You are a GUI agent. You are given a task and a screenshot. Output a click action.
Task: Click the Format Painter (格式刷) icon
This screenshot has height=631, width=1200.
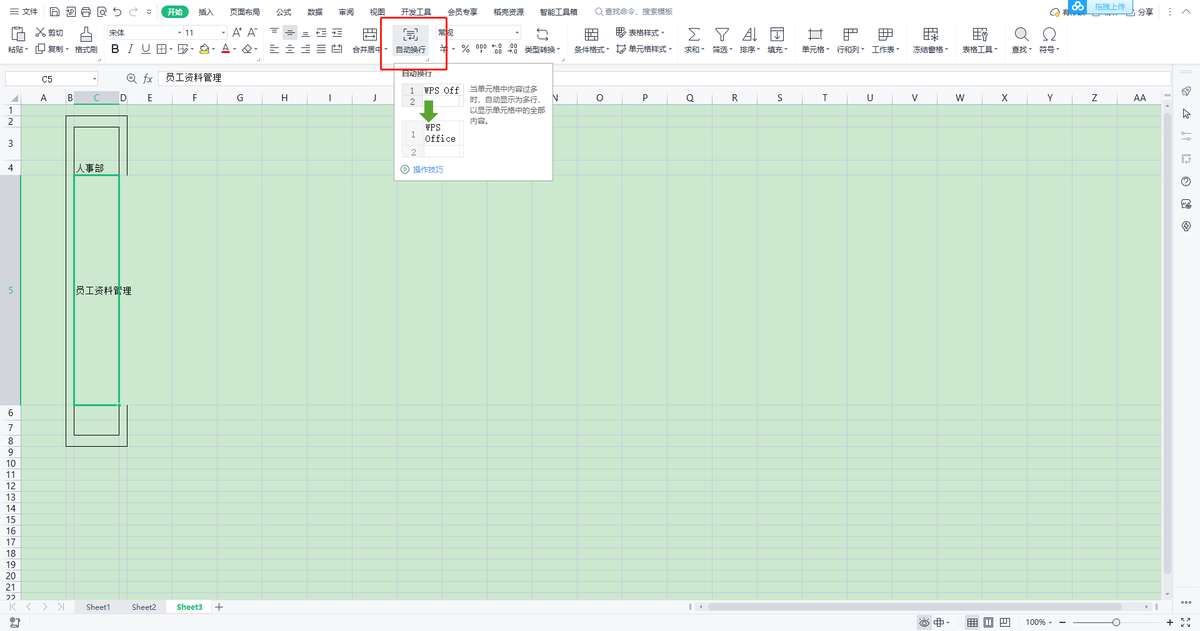[x=86, y=34]
